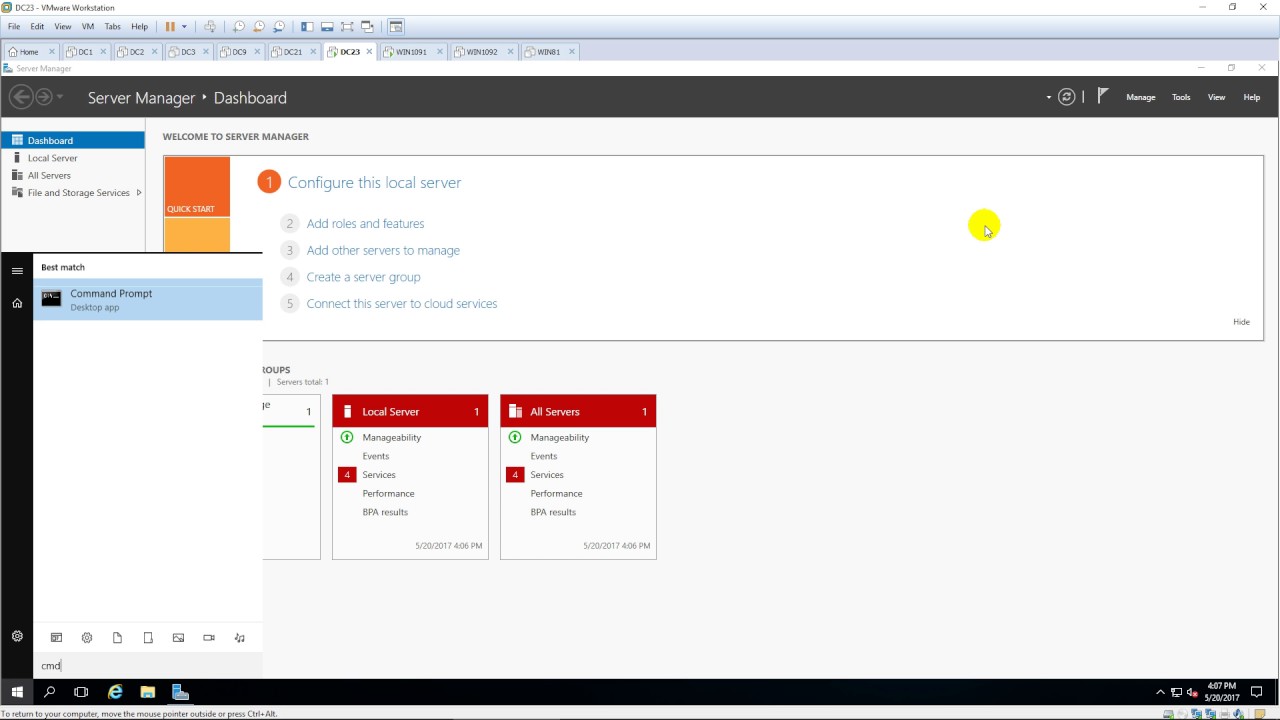
Task: Select the orange QUICK START tile
Action: pos(197,186)
